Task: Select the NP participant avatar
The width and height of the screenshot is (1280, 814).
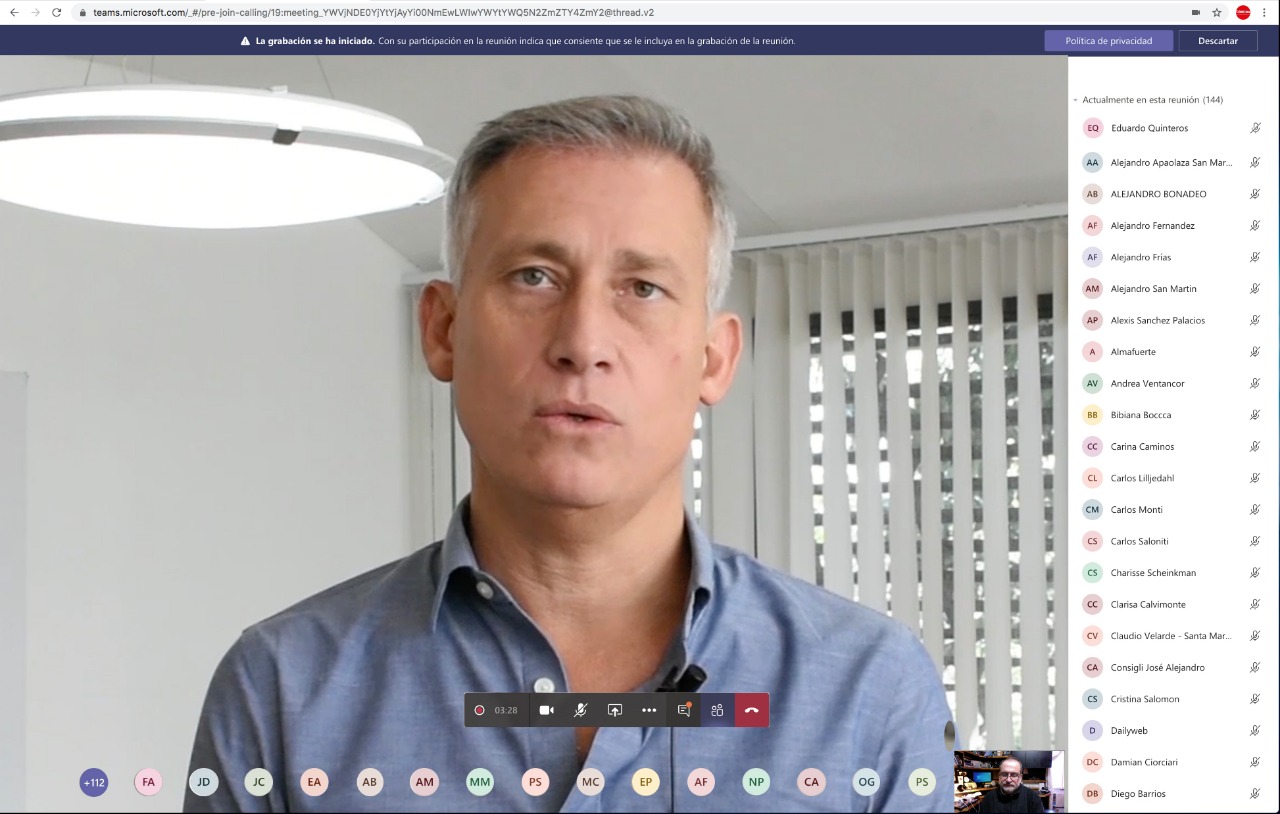Action: 756,782
